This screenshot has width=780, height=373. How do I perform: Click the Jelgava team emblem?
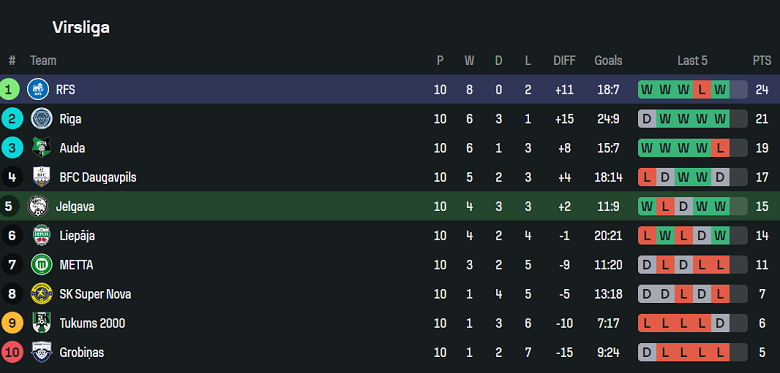coord(38,206)
